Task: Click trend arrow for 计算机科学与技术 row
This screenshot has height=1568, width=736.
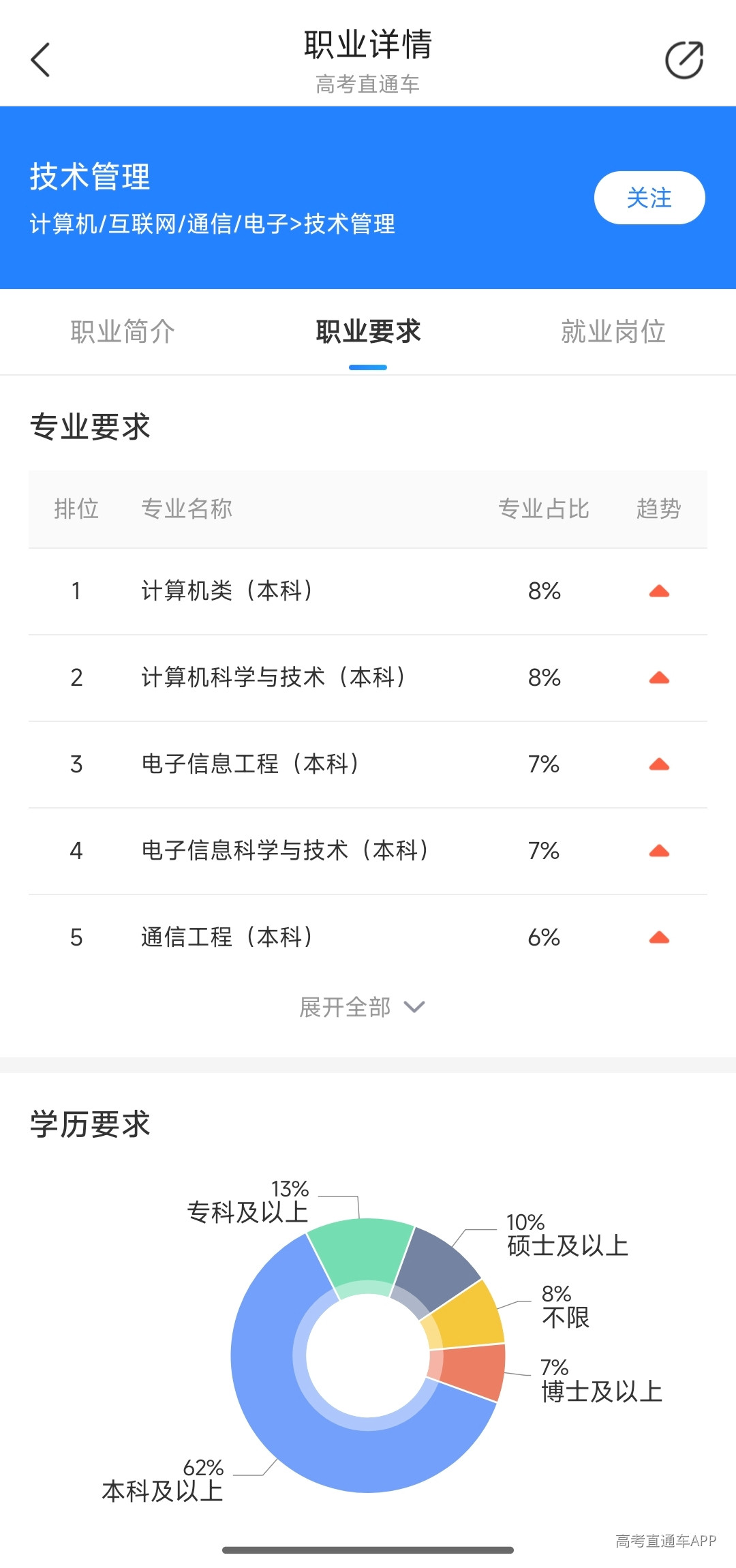Action: pos(659,678)
